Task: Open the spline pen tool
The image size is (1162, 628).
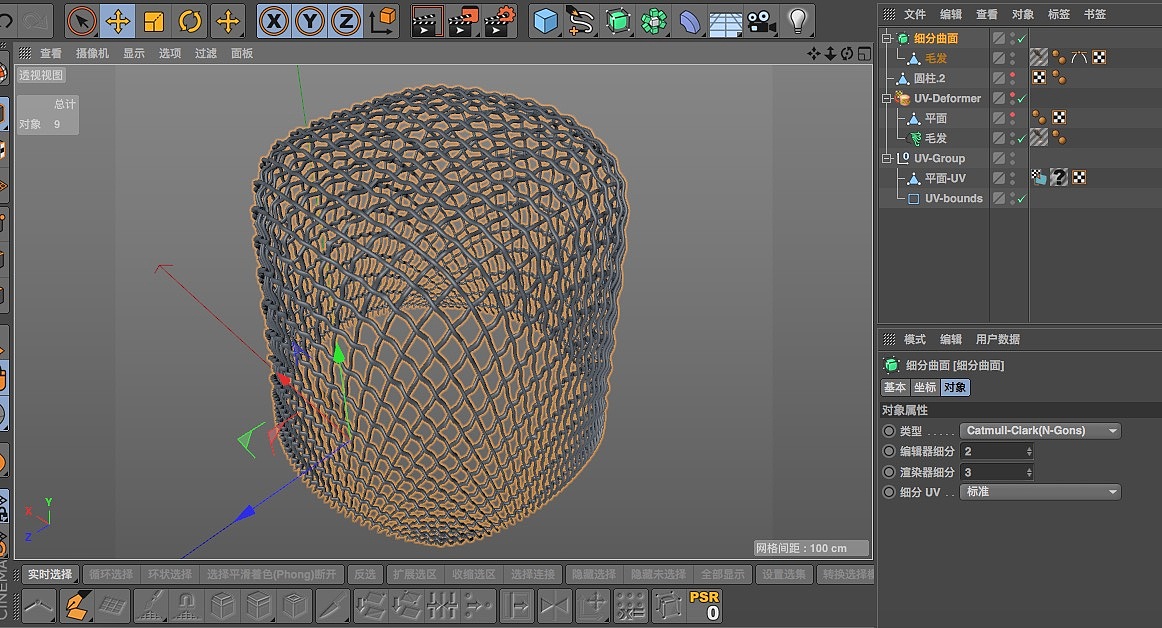Action: click(582, 21)
